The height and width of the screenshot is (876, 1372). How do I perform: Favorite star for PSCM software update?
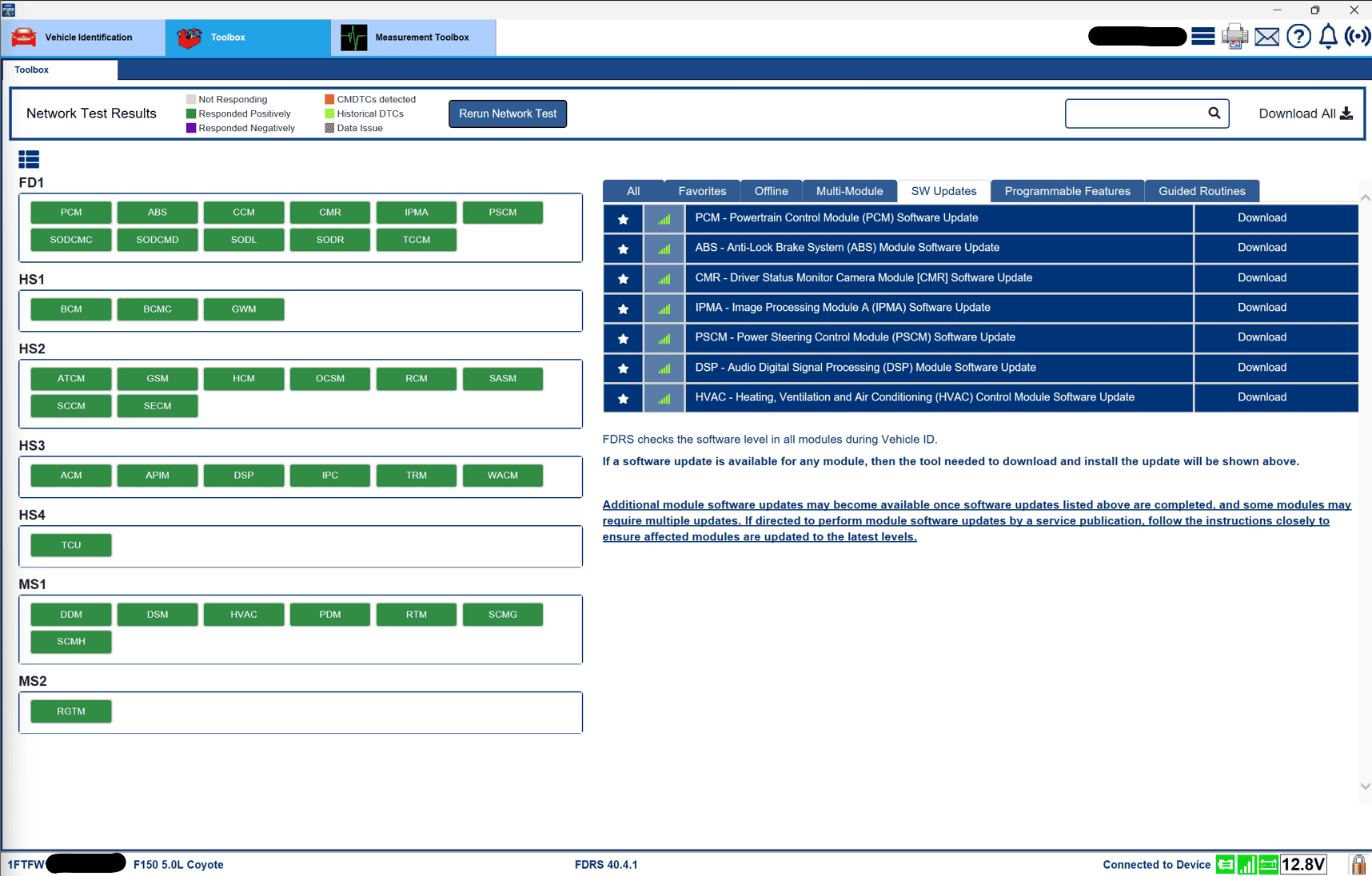click(x=623, y=338)
